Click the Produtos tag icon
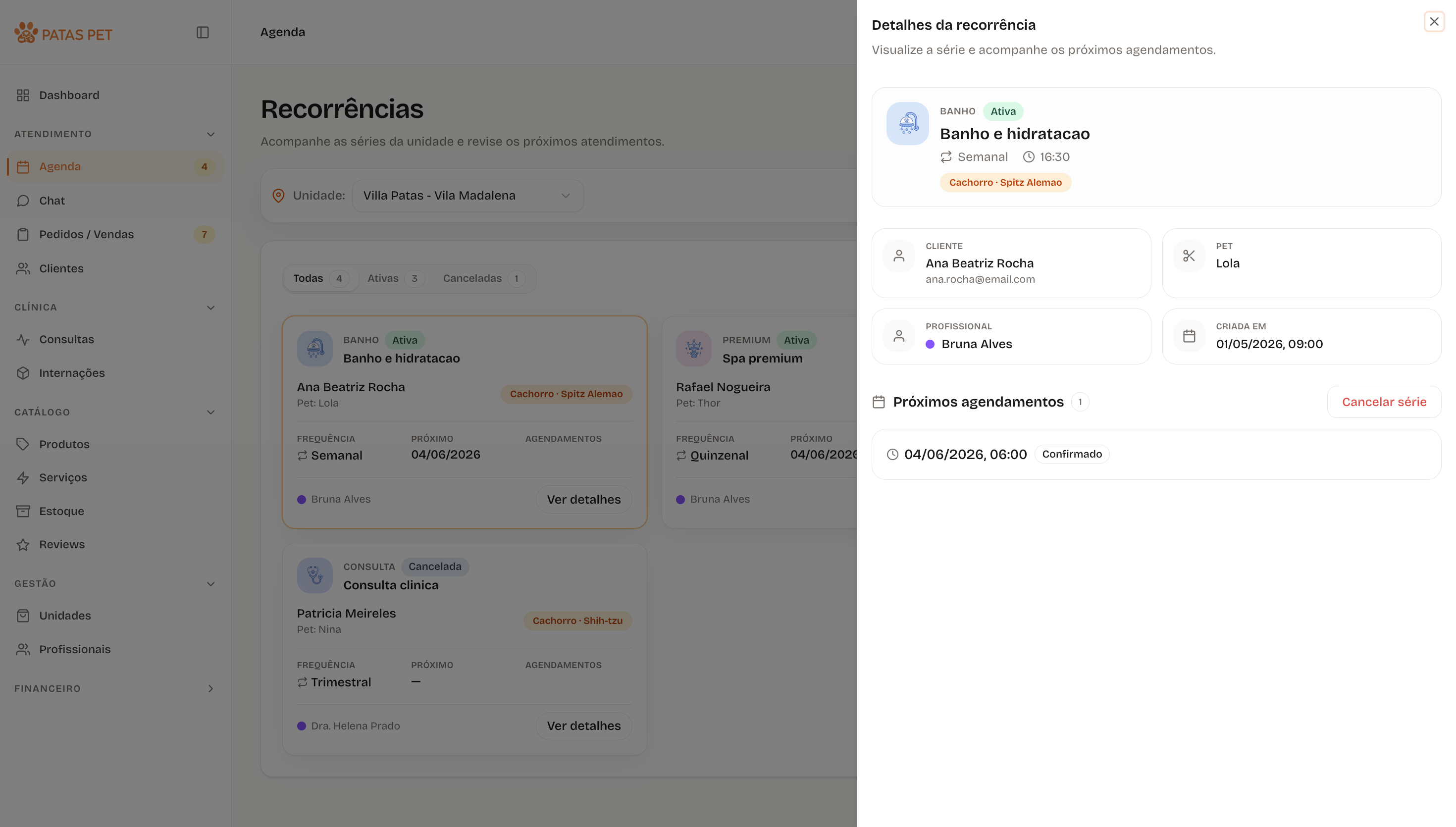 point(23,444)
